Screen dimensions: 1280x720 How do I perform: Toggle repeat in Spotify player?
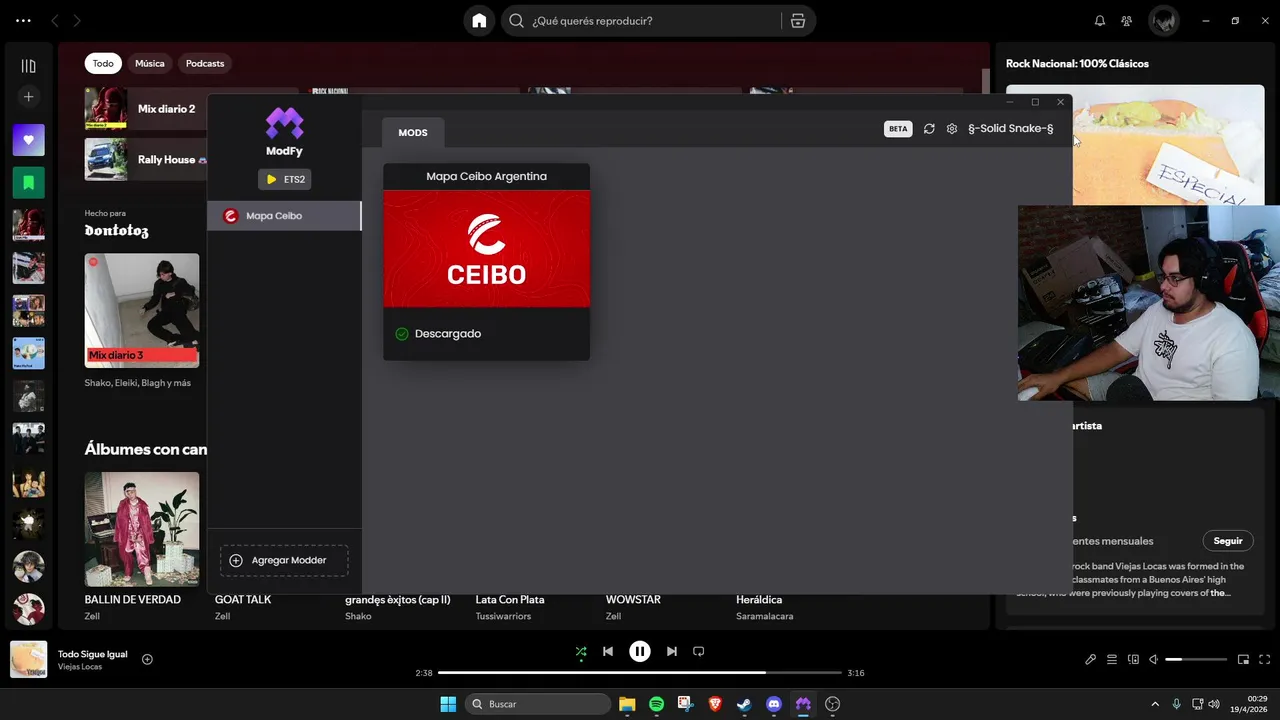tap(699, 651)
